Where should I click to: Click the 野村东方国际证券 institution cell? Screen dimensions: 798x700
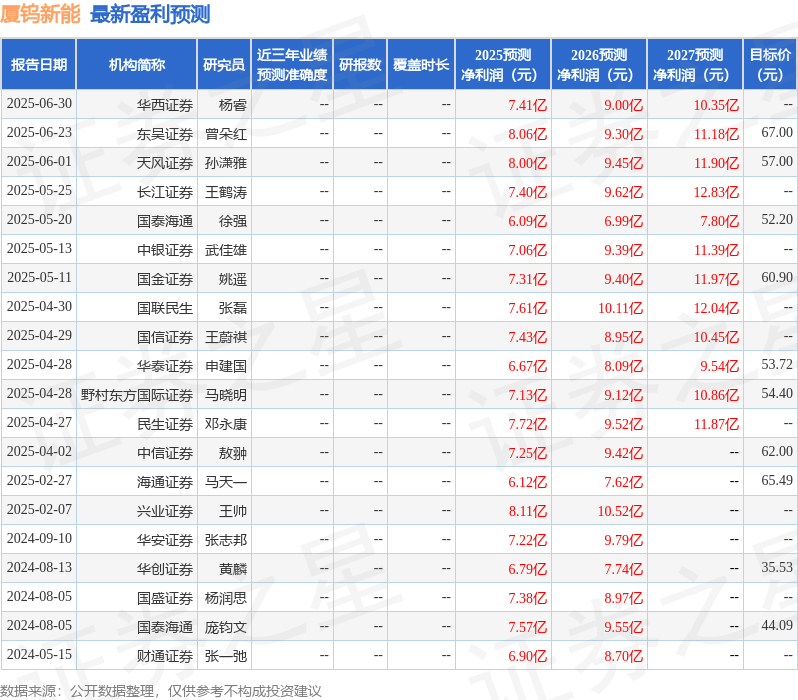point(137,396)
